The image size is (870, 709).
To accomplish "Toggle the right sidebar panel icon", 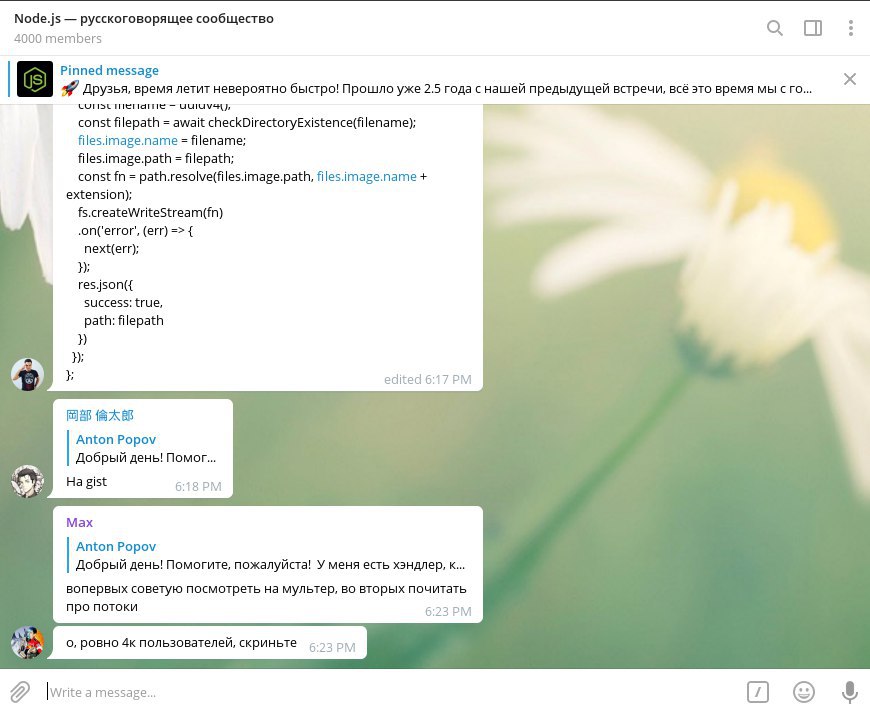I will (813, 28).
